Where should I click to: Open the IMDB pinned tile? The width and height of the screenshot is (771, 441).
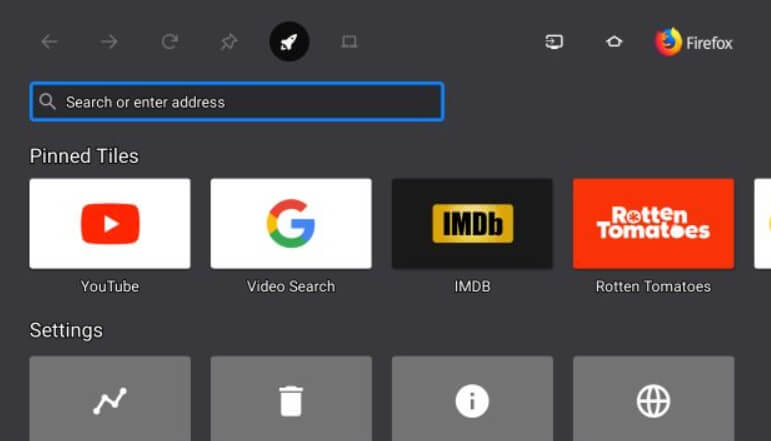point(473,224)
